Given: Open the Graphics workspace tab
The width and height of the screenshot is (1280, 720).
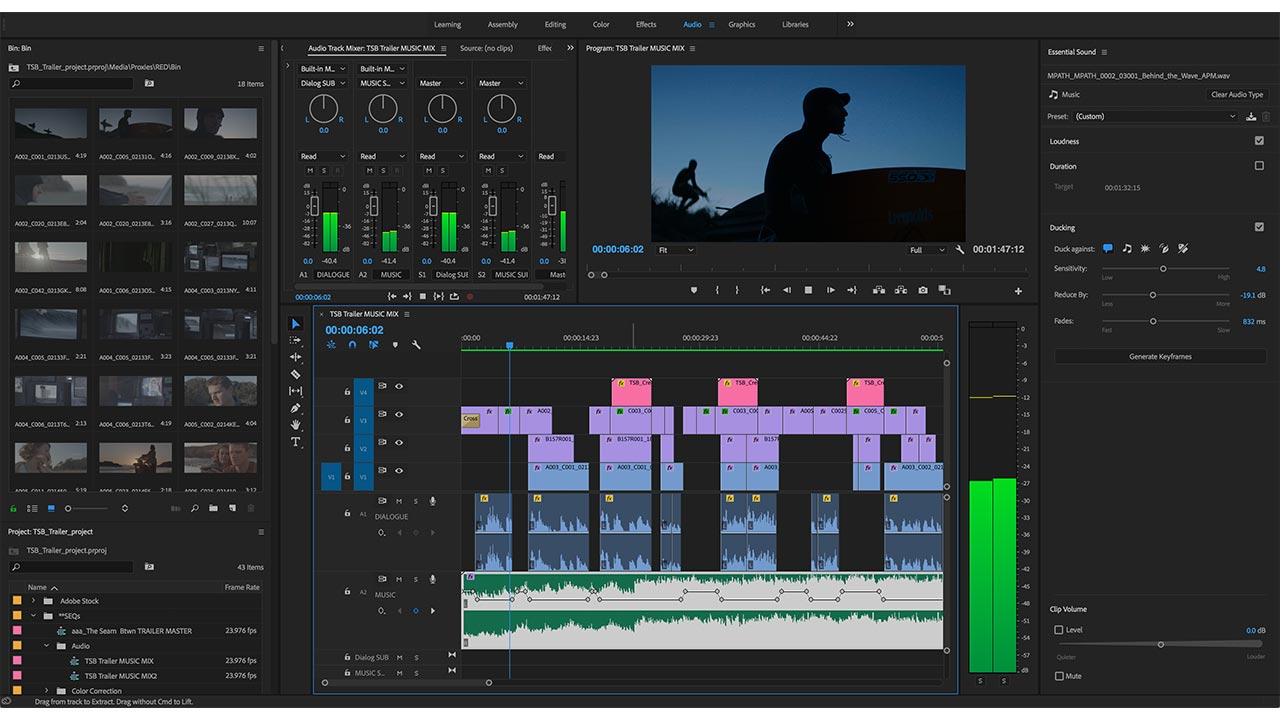Looking at the screenshot, I should pyautogui.click(x=741, y=25).
